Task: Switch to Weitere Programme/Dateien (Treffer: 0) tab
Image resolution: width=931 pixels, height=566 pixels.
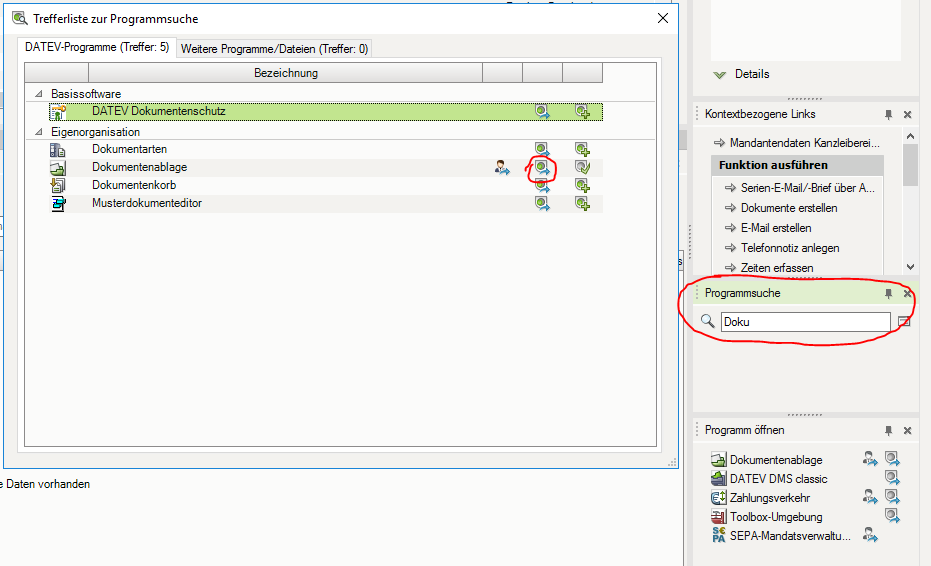Action: [274, 49]
